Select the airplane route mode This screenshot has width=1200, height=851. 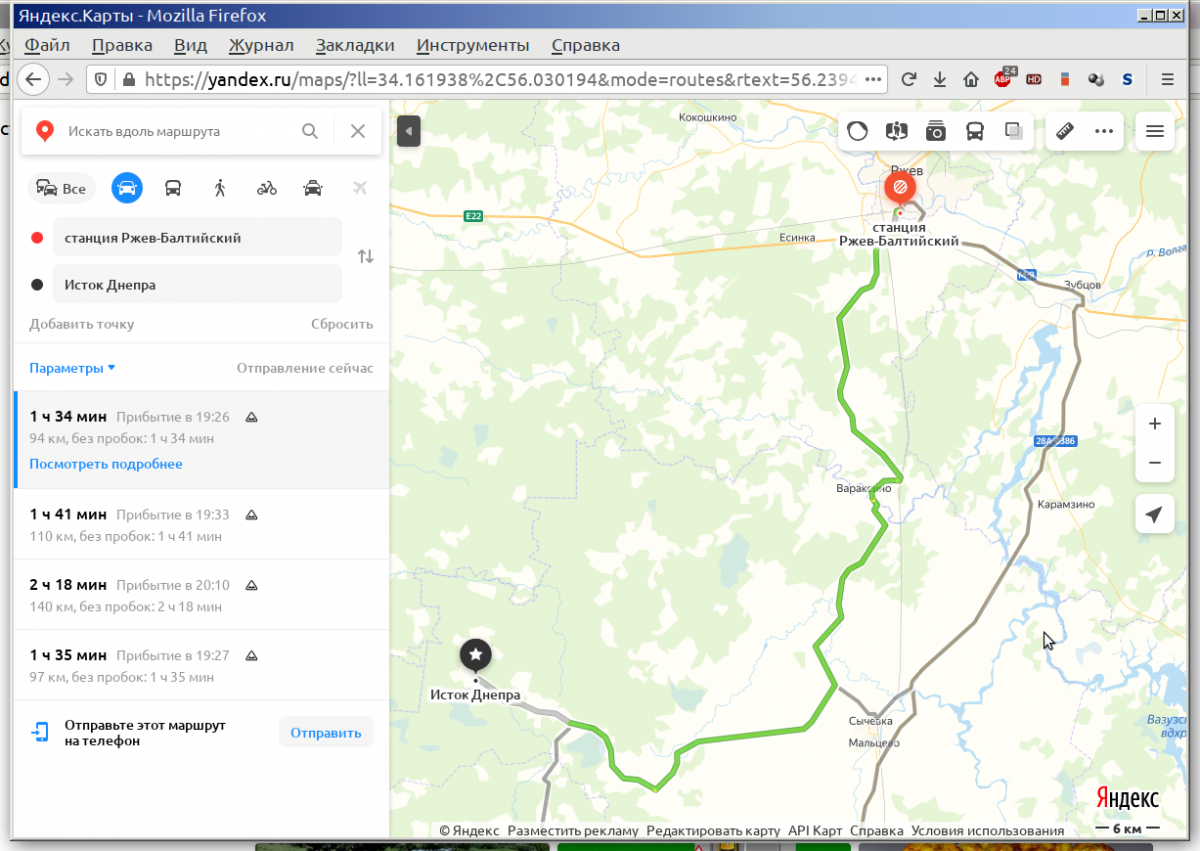(x=360, y=187)
